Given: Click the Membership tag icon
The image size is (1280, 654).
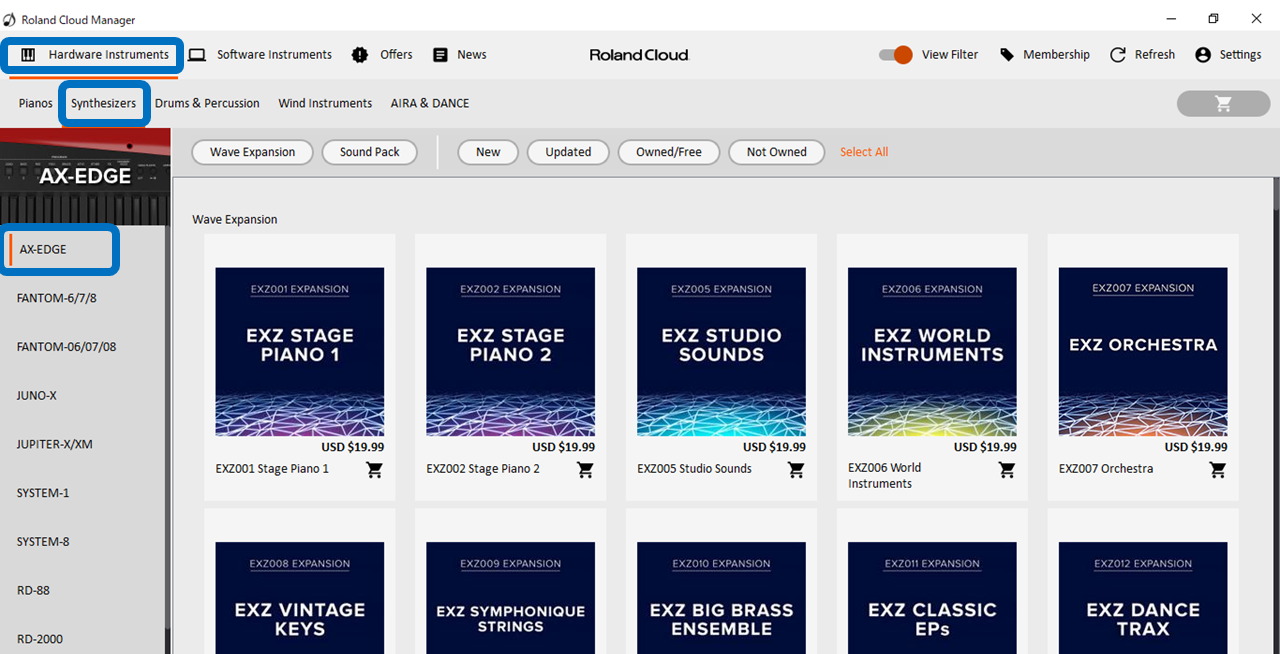Looking at the screenshot, I should point(1007,55).
